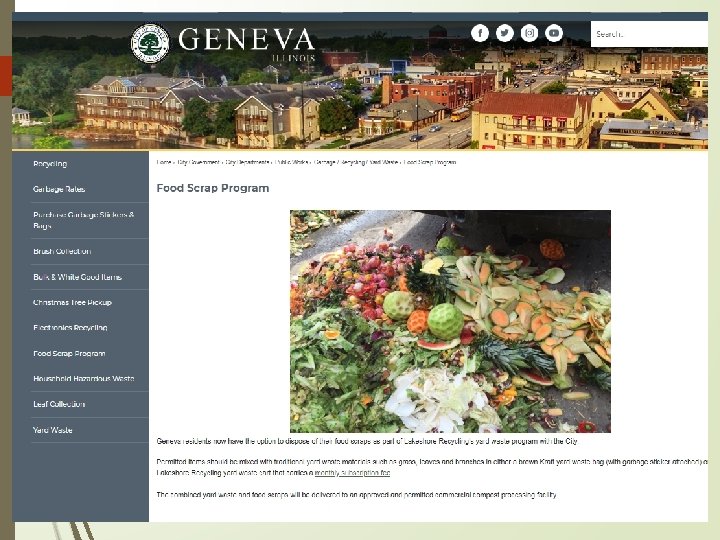Open the Twitter social icon
This screenshot has width=720, height=540.
click(x=505, y=33)
